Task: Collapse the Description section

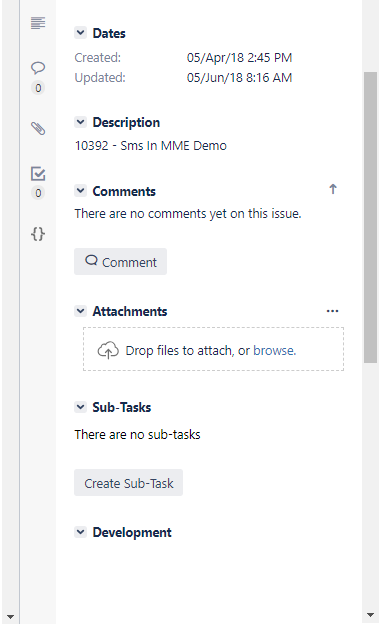Action: tap(80, 122)
